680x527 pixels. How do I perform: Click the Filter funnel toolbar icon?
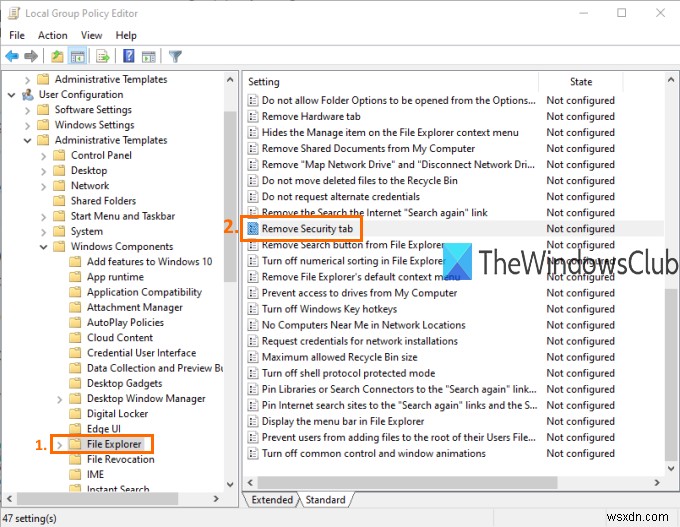coord(175,56)
